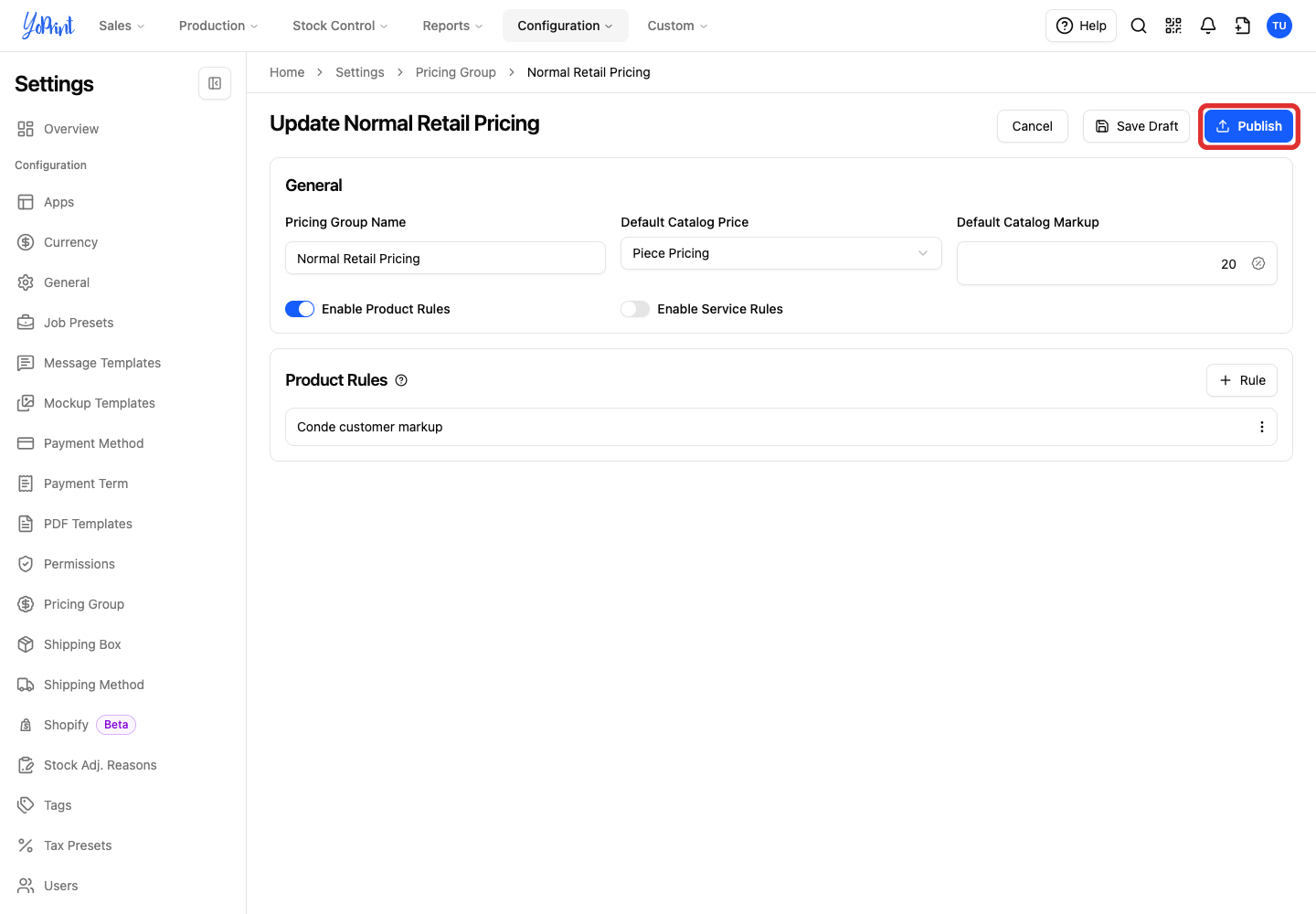Image resolution: width=1316 pixels, height=914 pixels.
Task: Expand the Production menu
Action: click(x=218, y=26)
